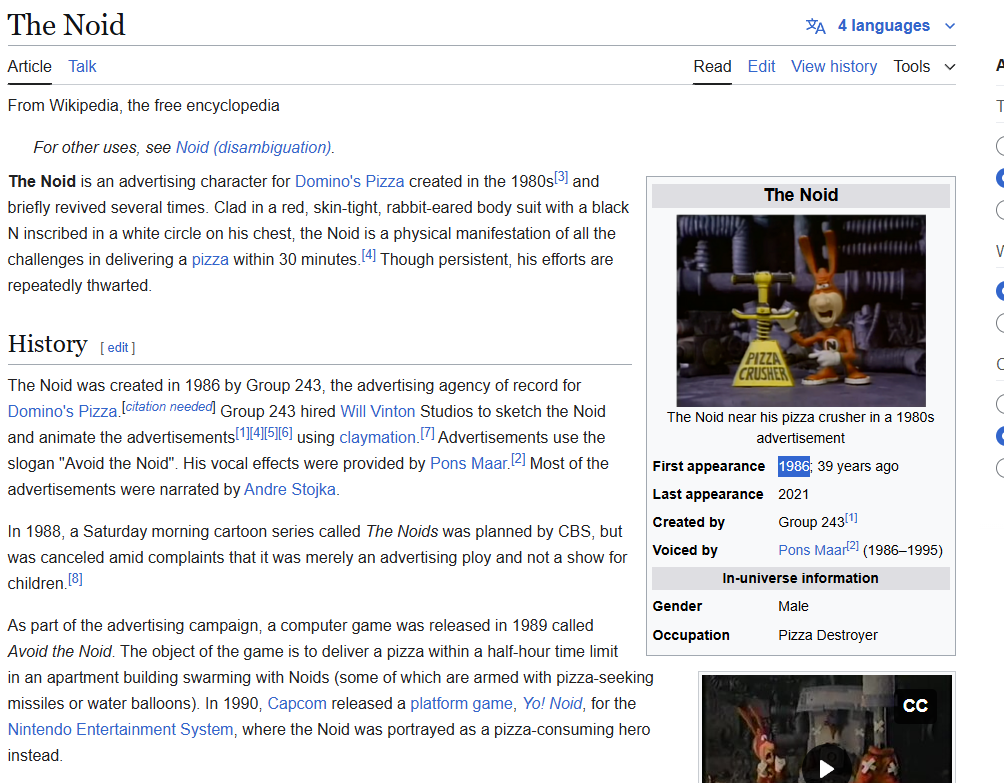Viewport: 1004px width, 783px height.
Task: Click the '2021' Last appearance value
Action: coord(793,494)
